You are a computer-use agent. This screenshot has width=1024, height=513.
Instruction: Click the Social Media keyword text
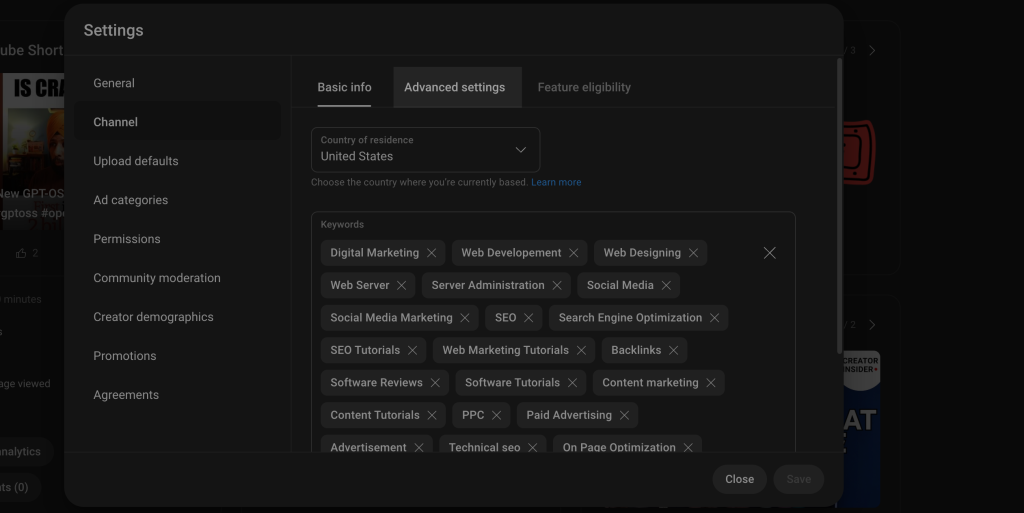click(x=620, y=285)
